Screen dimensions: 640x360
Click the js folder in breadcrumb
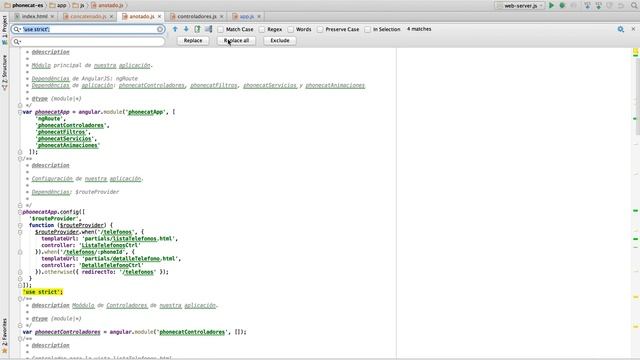pos(78,5)
